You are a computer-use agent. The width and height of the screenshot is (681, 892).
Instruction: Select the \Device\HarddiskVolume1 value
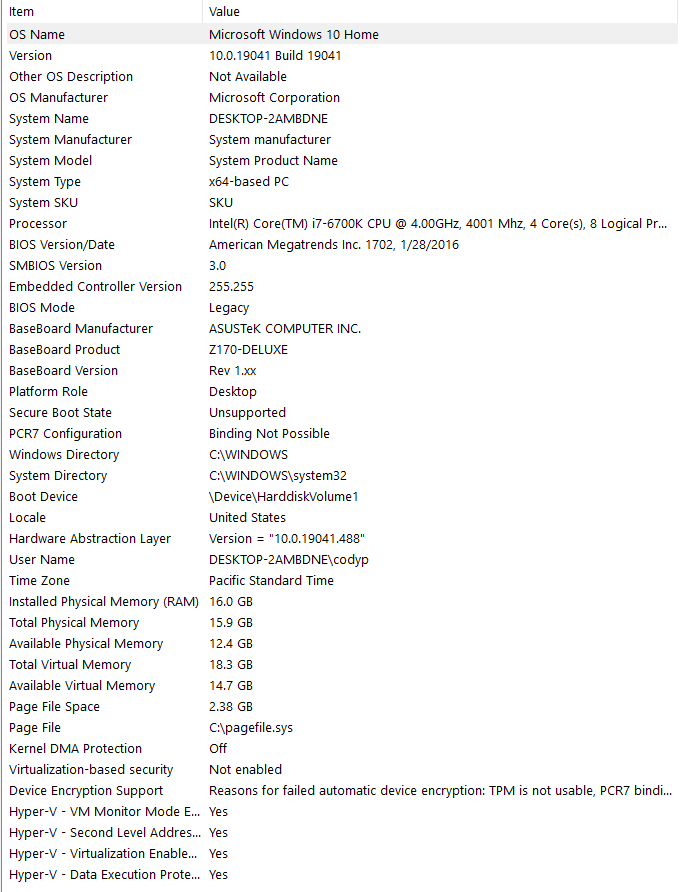284,497
